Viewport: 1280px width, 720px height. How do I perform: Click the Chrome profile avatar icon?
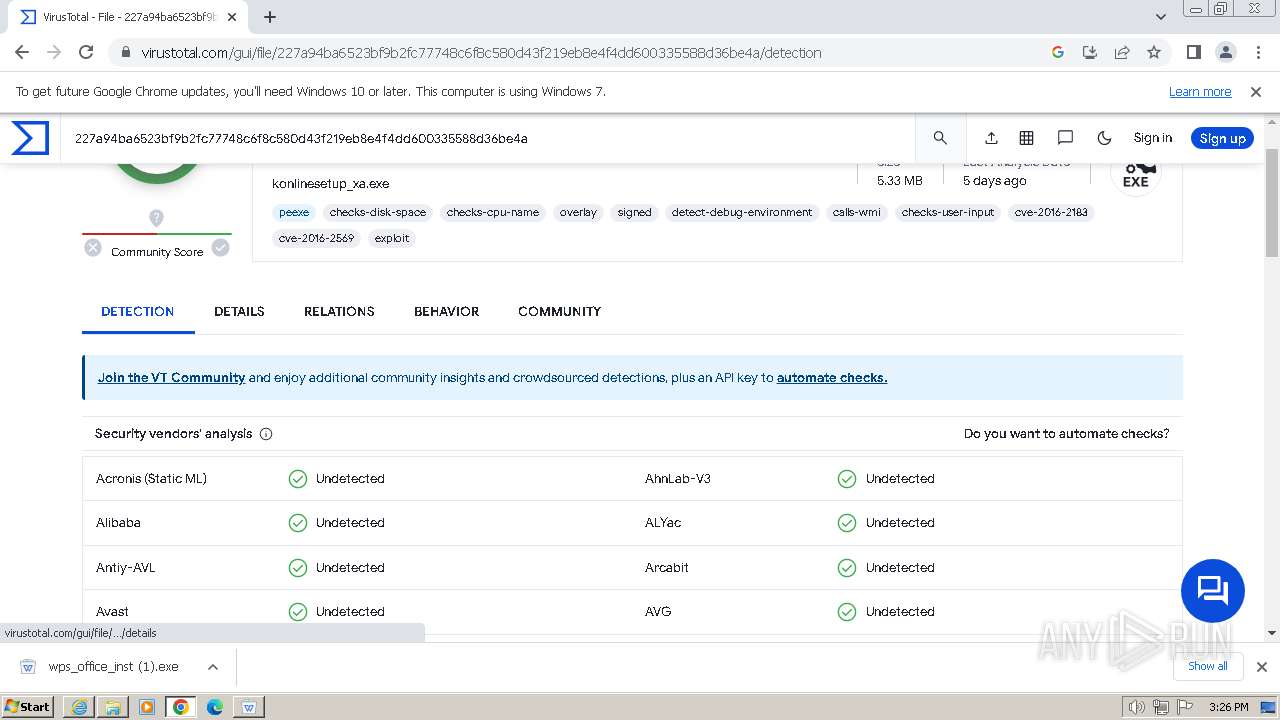(x=1225, y=52)
